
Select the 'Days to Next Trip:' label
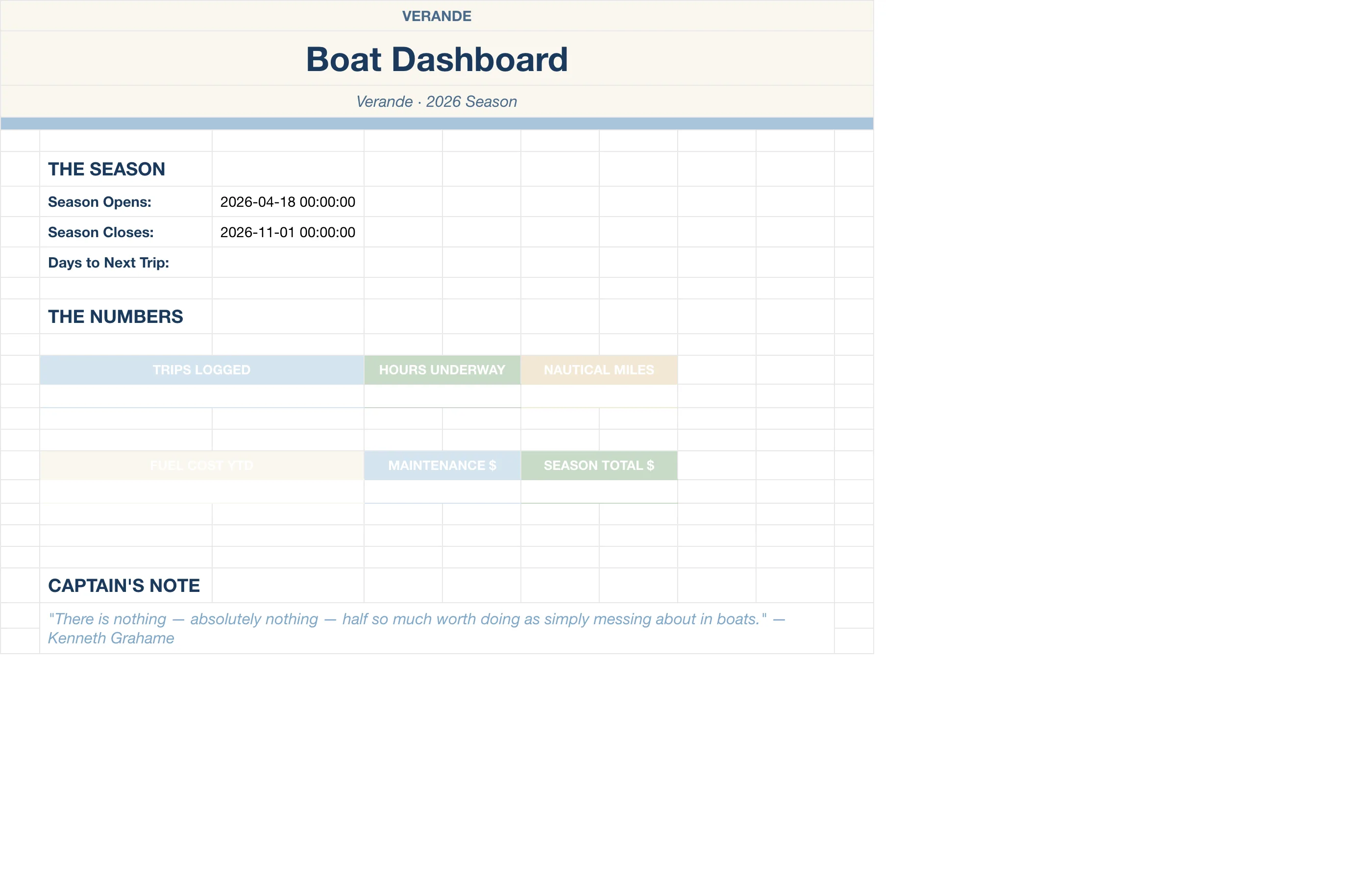108,262
